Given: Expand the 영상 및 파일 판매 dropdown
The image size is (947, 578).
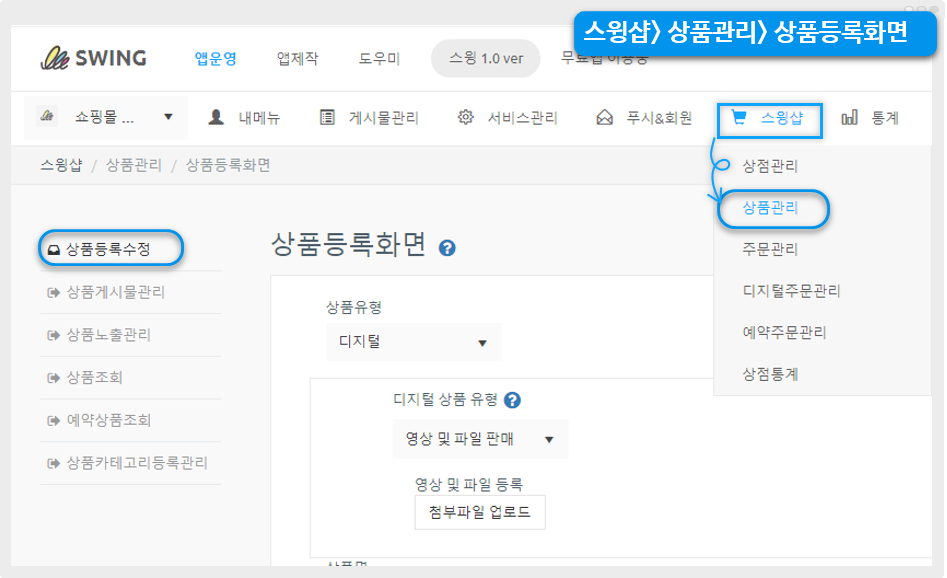Looking at the screenshot, I should pos(480,439).
